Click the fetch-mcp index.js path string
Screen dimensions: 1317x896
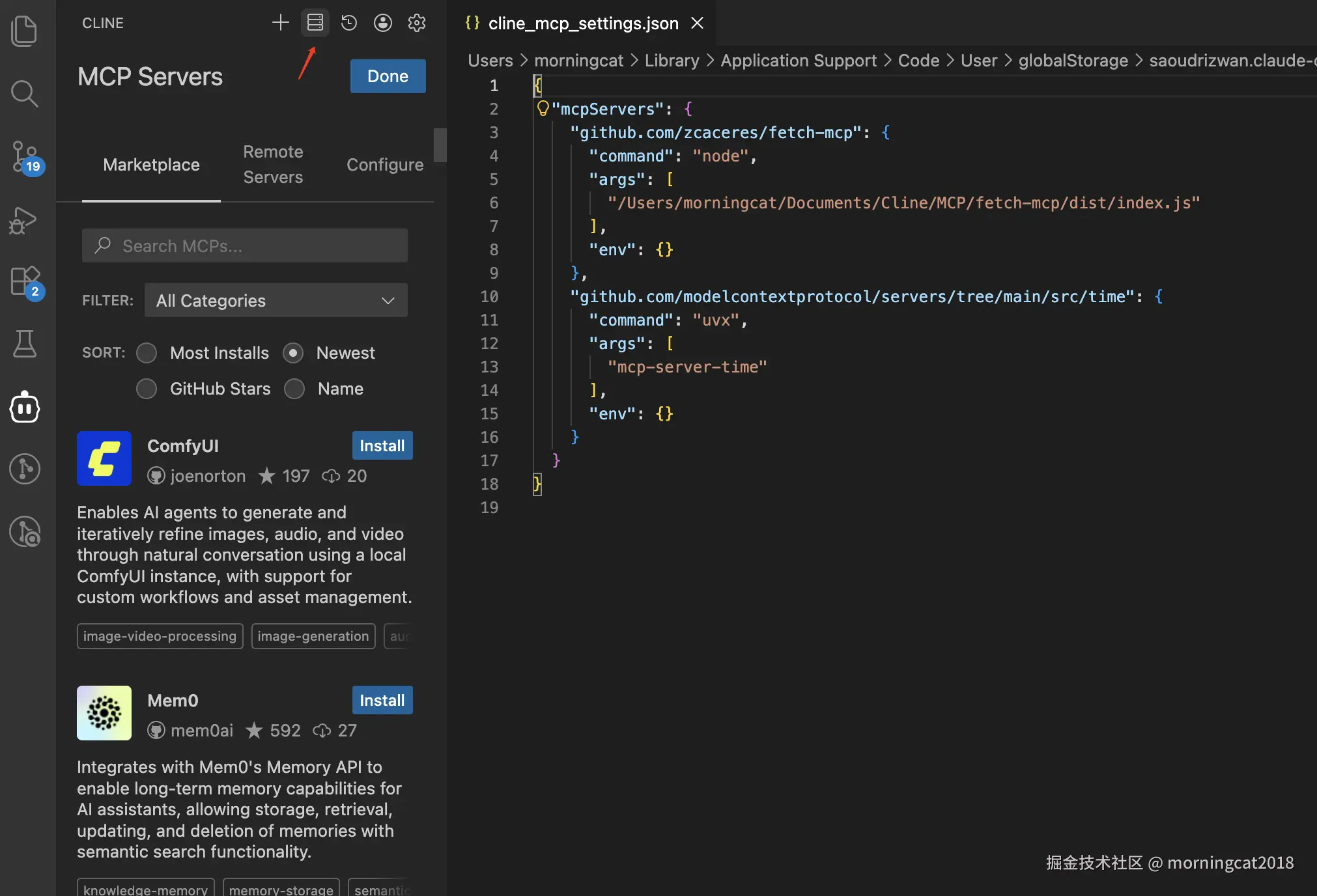click(x=904, y=203)
